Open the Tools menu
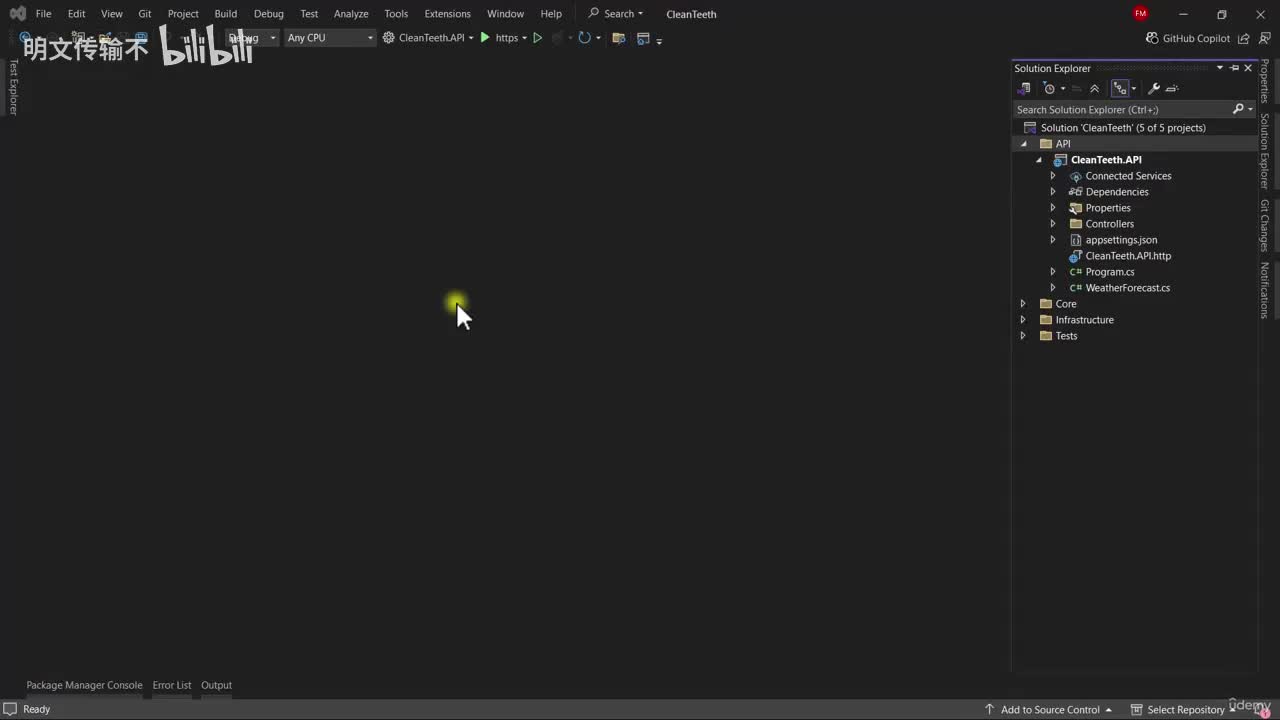Viewport: 1280px width, 720px height. click(396, 14)
